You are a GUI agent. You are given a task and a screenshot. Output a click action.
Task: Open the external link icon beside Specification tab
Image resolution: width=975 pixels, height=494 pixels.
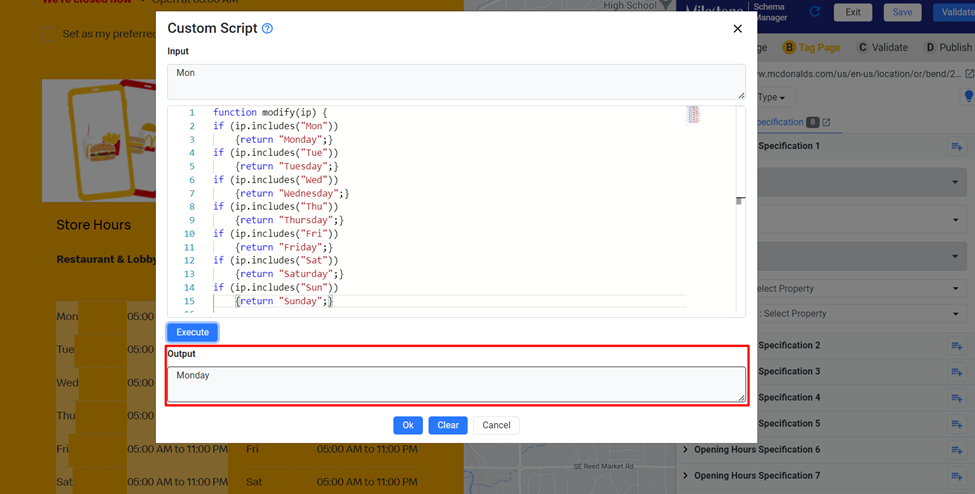pos(826,123)
